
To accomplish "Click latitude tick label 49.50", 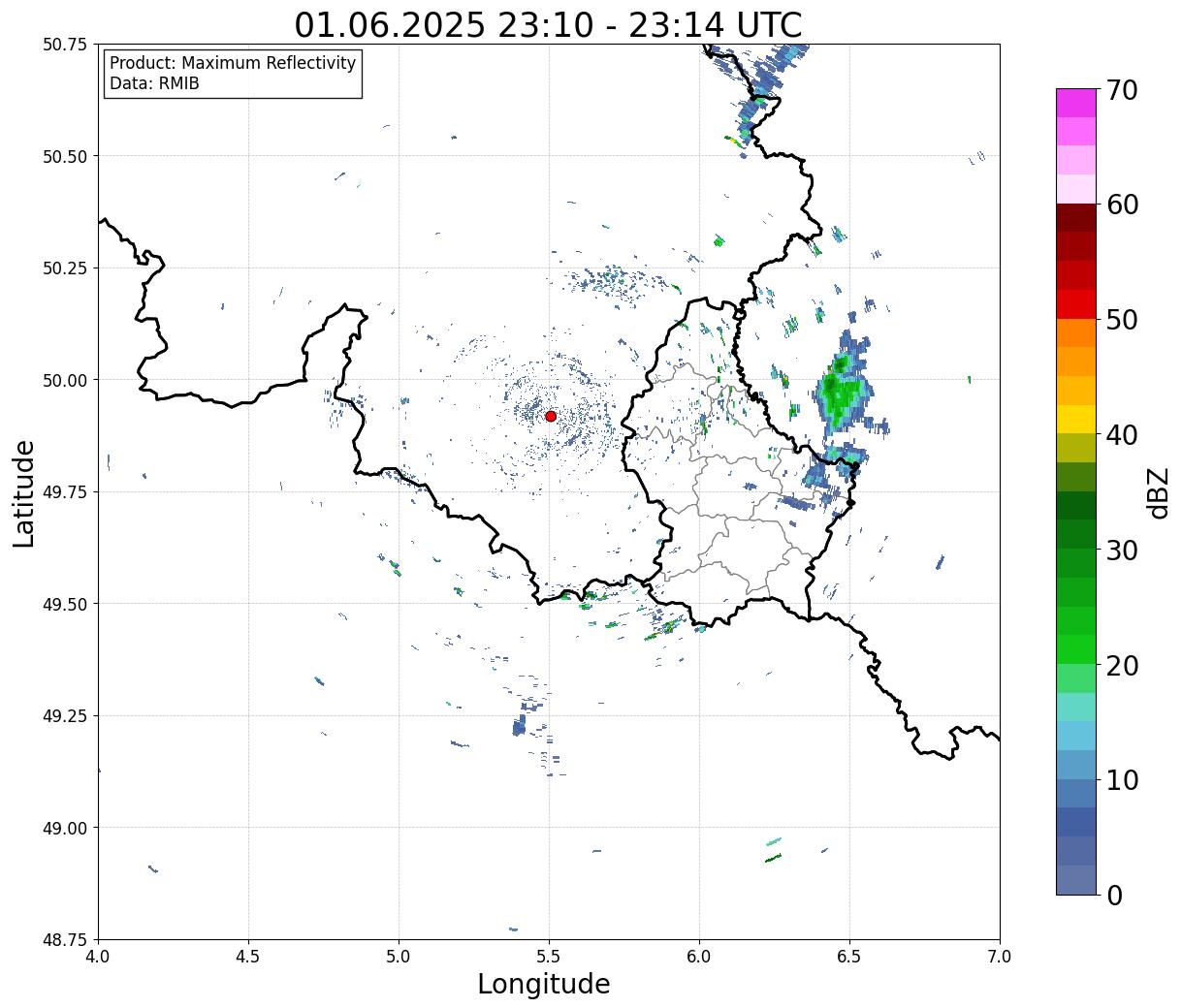I will 65,604.
